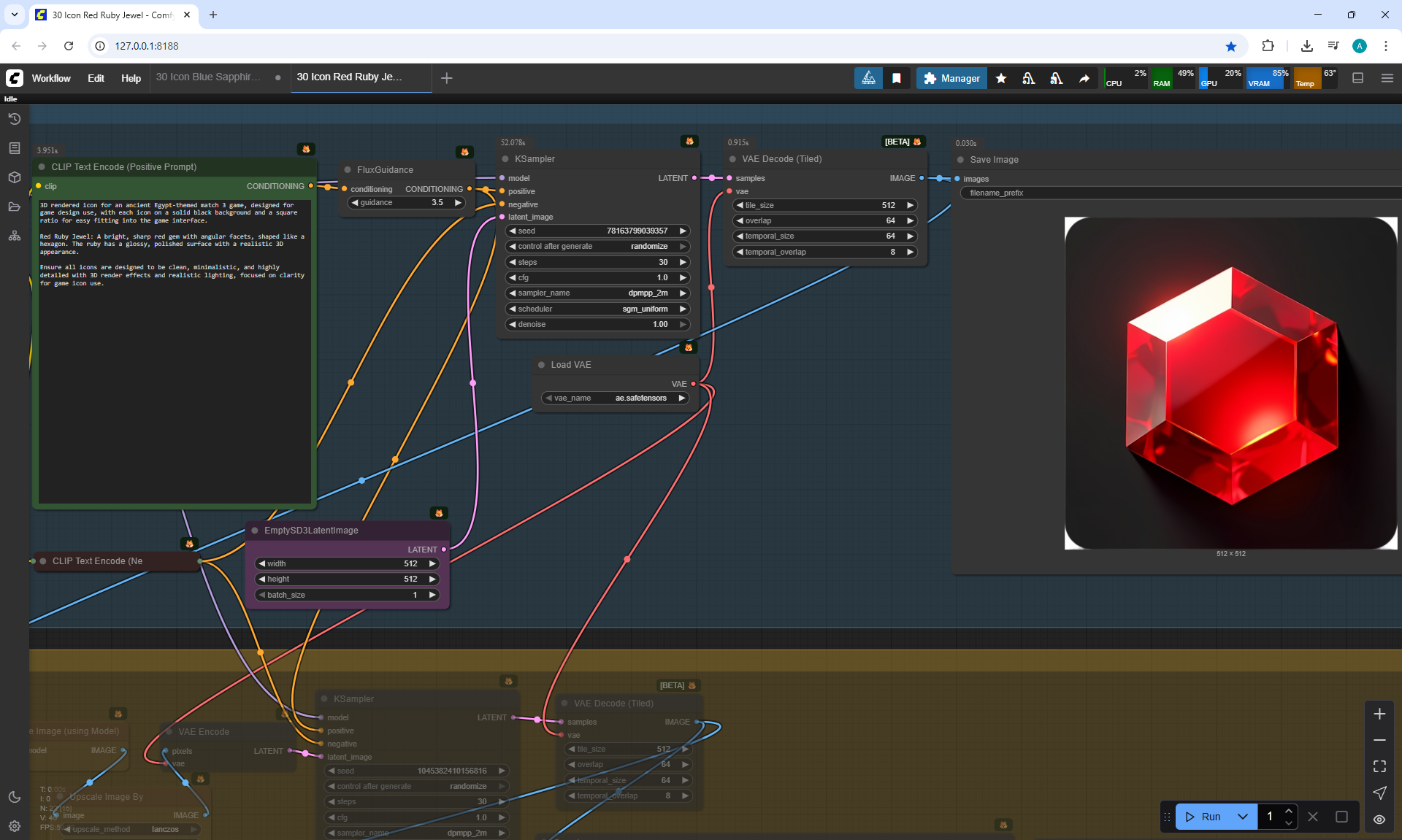The width and height of the screenshot is (1402, 840).
Task: Open settings gear in the sidebar
Action: (x=14, y=825)
